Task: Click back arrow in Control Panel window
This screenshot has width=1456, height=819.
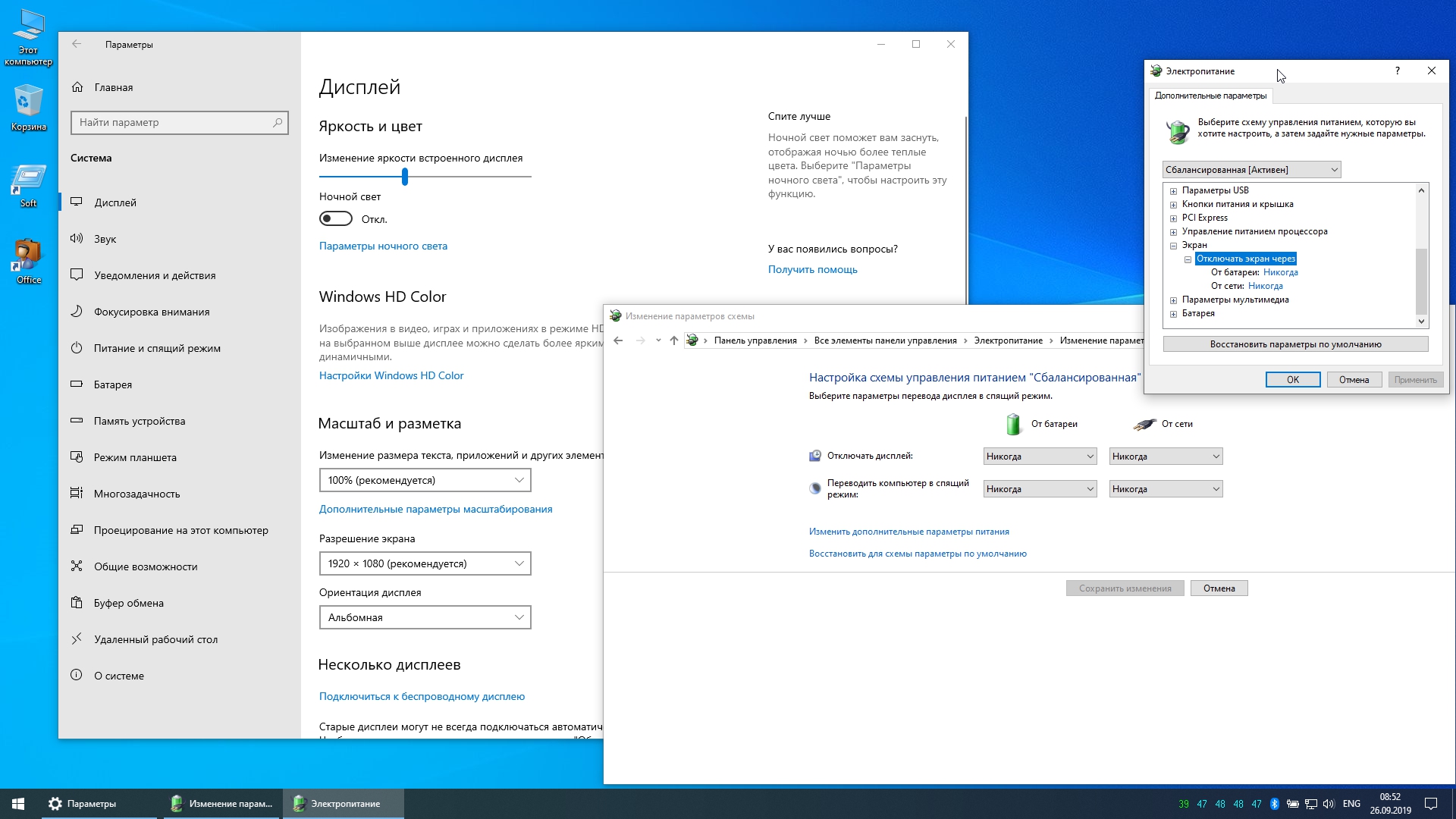Action: click(618, 340)
